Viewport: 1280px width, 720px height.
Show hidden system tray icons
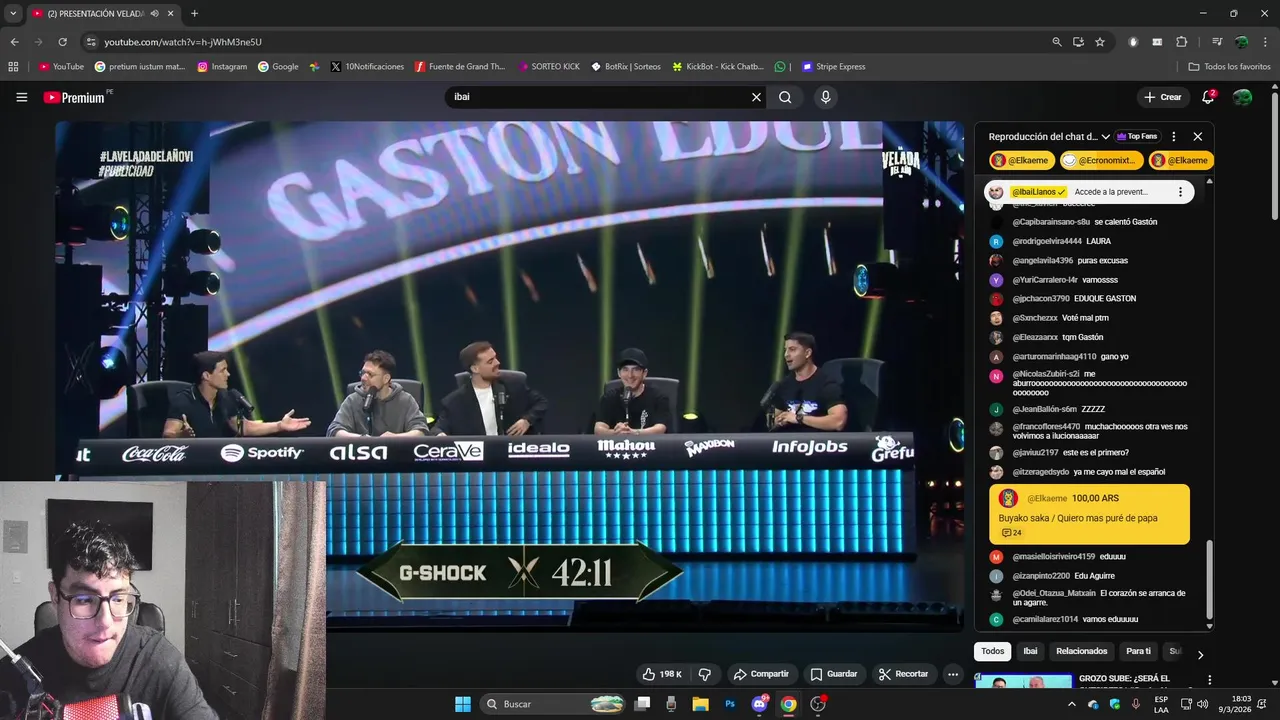(1072, 704)
